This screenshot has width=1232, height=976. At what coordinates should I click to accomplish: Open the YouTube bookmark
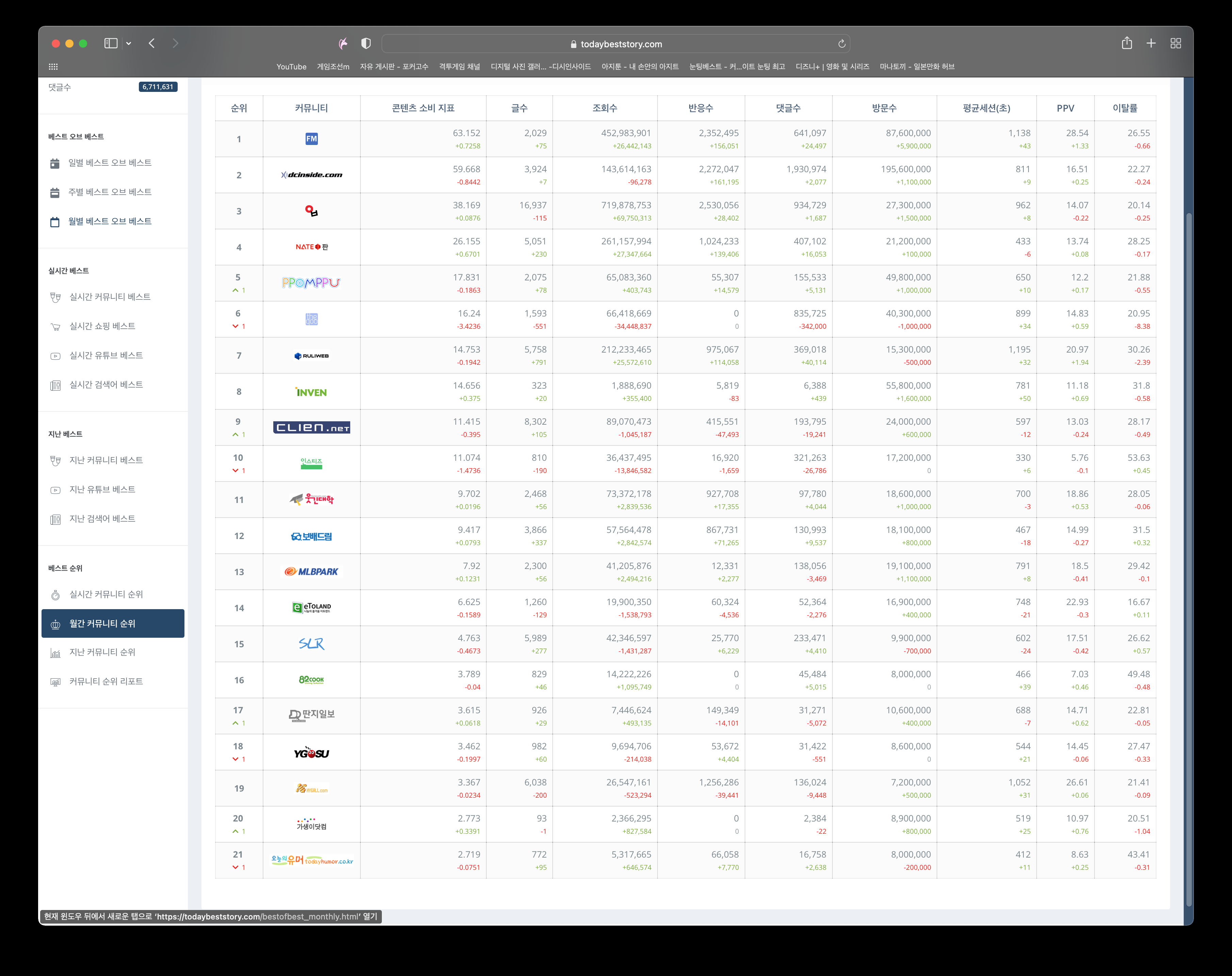(x=291, y=67)
